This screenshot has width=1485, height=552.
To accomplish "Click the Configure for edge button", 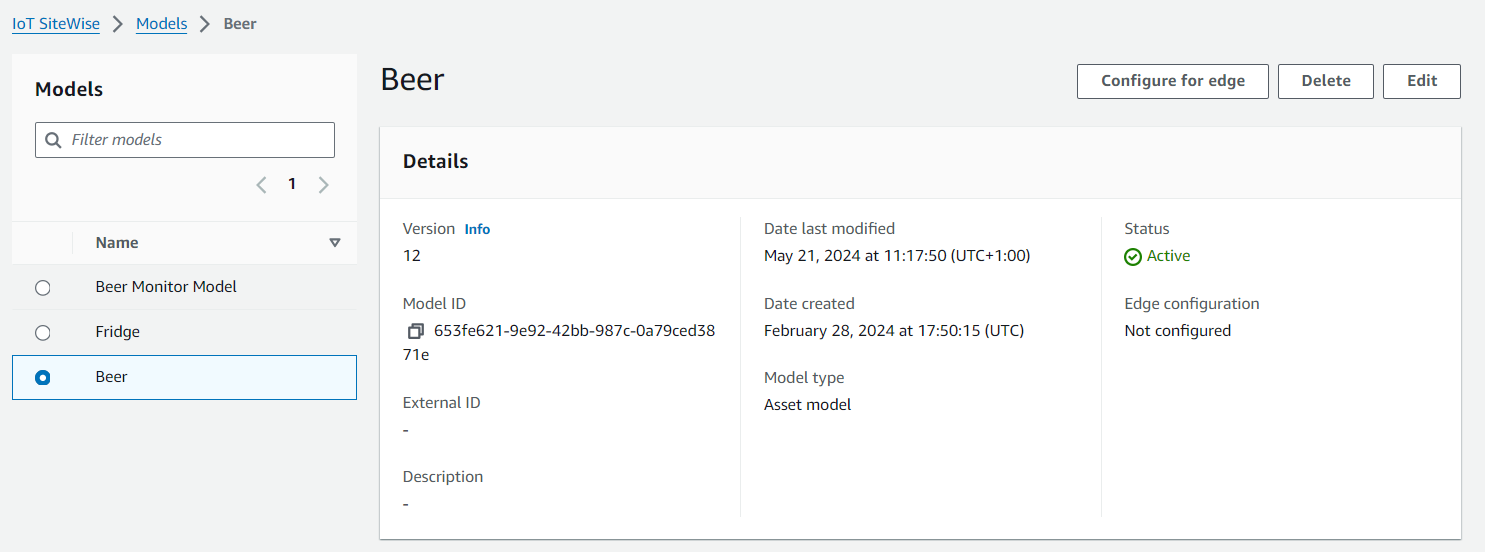I will (1173, 81).
